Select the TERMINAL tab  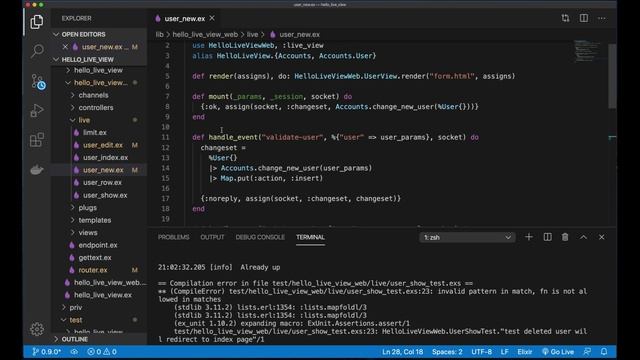pos(310,237)
